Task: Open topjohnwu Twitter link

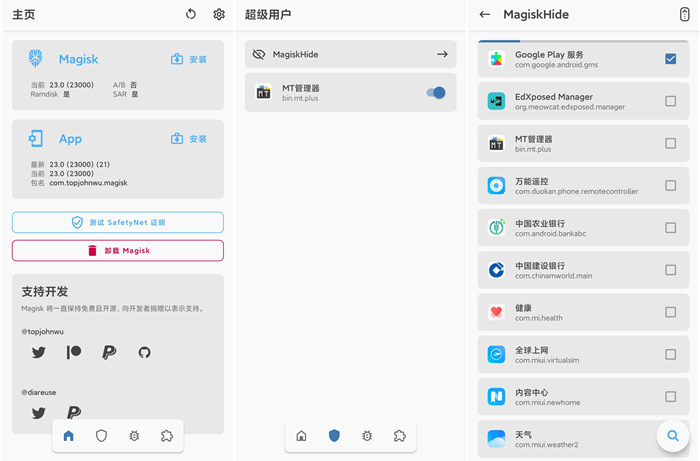Action: coord(39,353)
